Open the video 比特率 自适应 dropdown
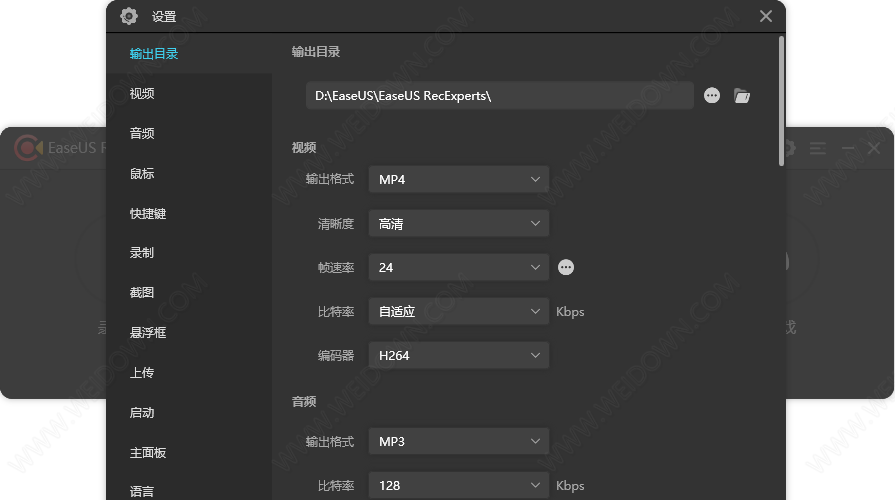Viewport: 895px width, 500px height. 458,312
